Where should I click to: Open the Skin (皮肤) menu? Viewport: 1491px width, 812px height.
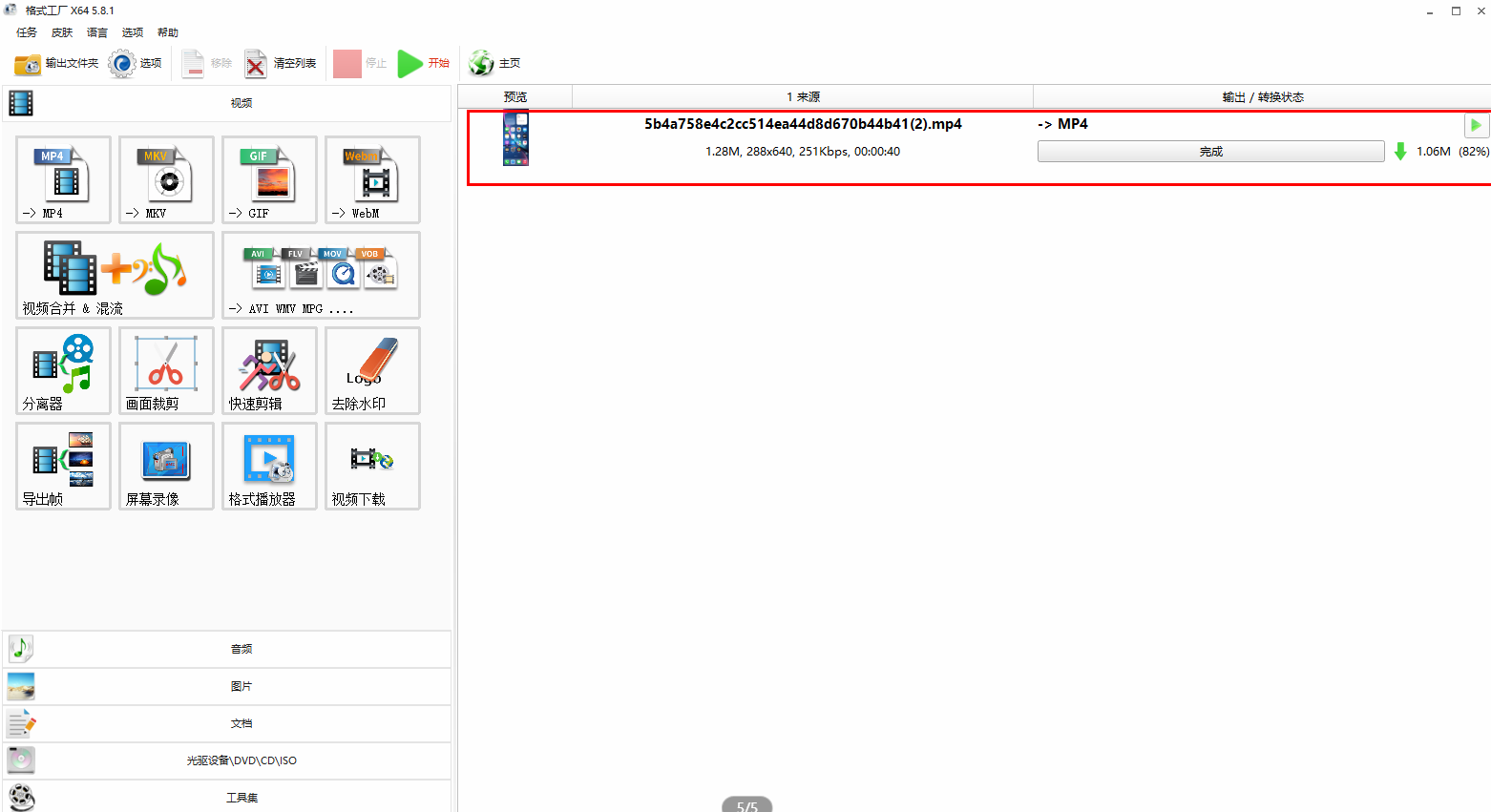pyautogui.click(x=62, y=32)
